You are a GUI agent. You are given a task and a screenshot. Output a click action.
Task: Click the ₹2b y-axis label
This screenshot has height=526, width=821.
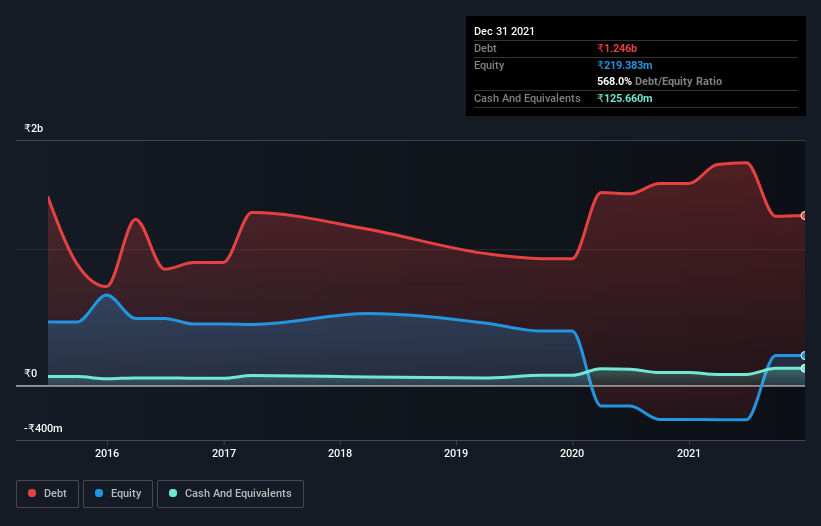[34, 128]
